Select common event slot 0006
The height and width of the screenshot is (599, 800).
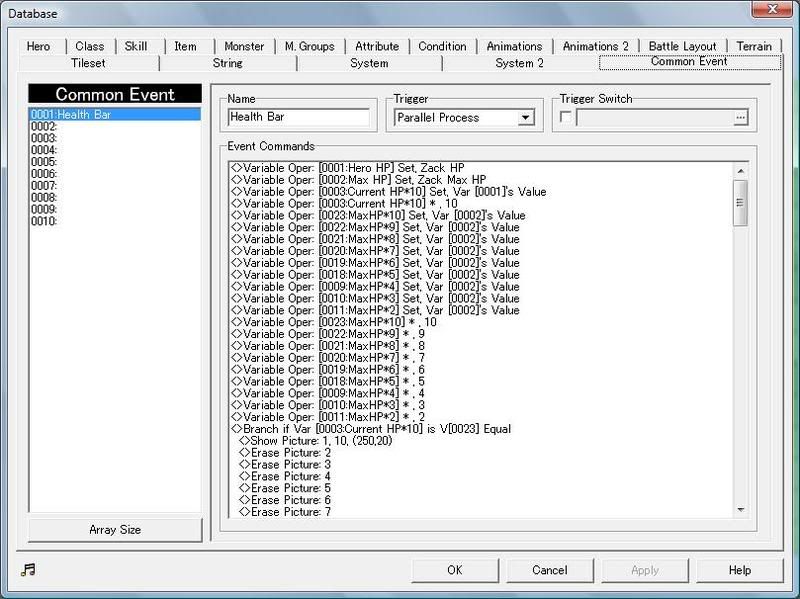tap(115, 174)
